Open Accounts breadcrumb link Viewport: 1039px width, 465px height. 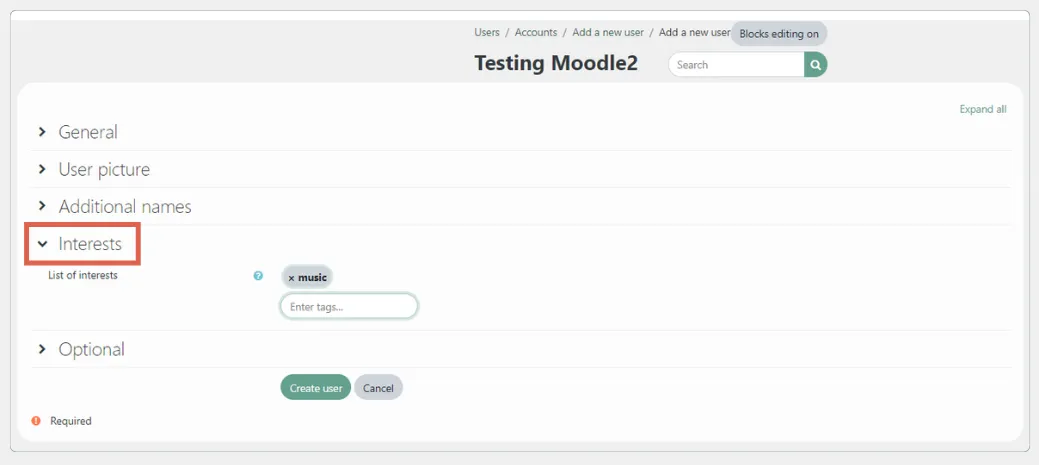536,32
